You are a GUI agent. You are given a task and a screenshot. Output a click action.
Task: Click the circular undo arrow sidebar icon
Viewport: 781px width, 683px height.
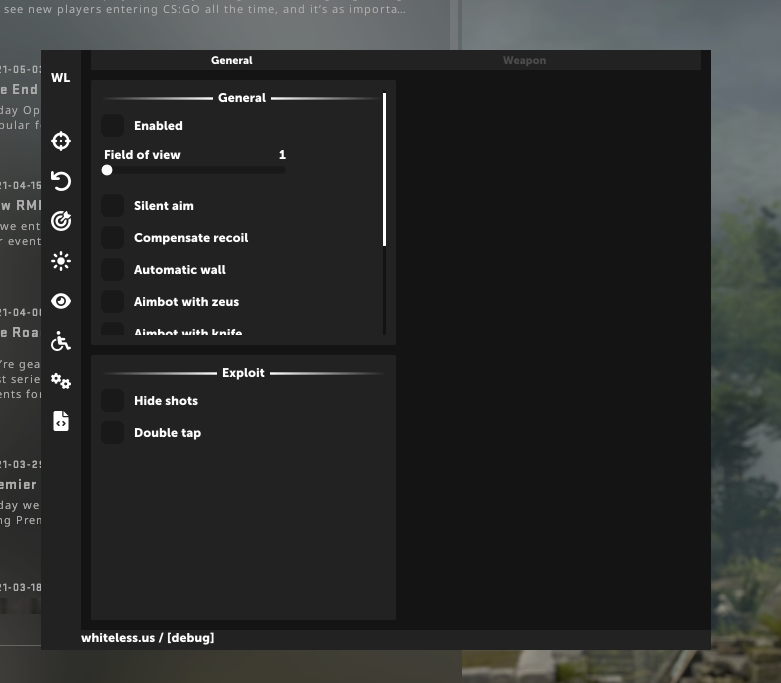click(61, 181)
